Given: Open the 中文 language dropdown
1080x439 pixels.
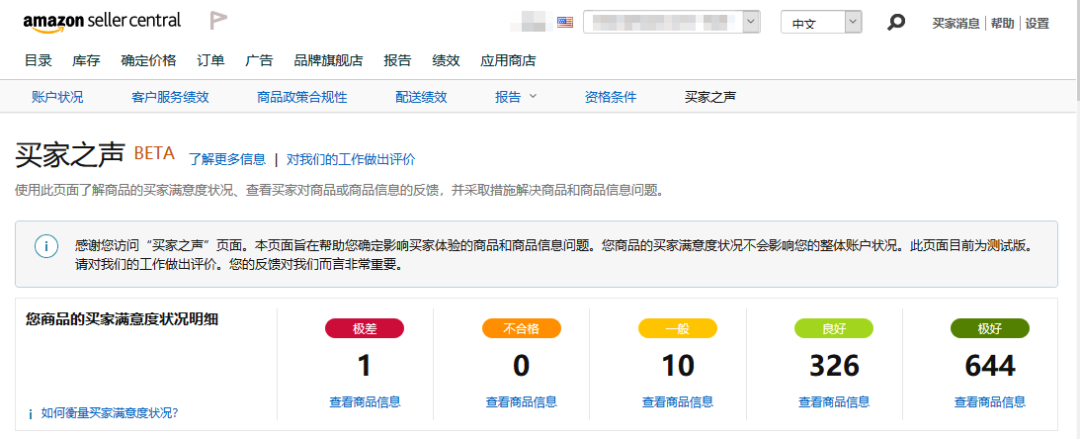Looking at the screenshot, I should coord(820,22).
